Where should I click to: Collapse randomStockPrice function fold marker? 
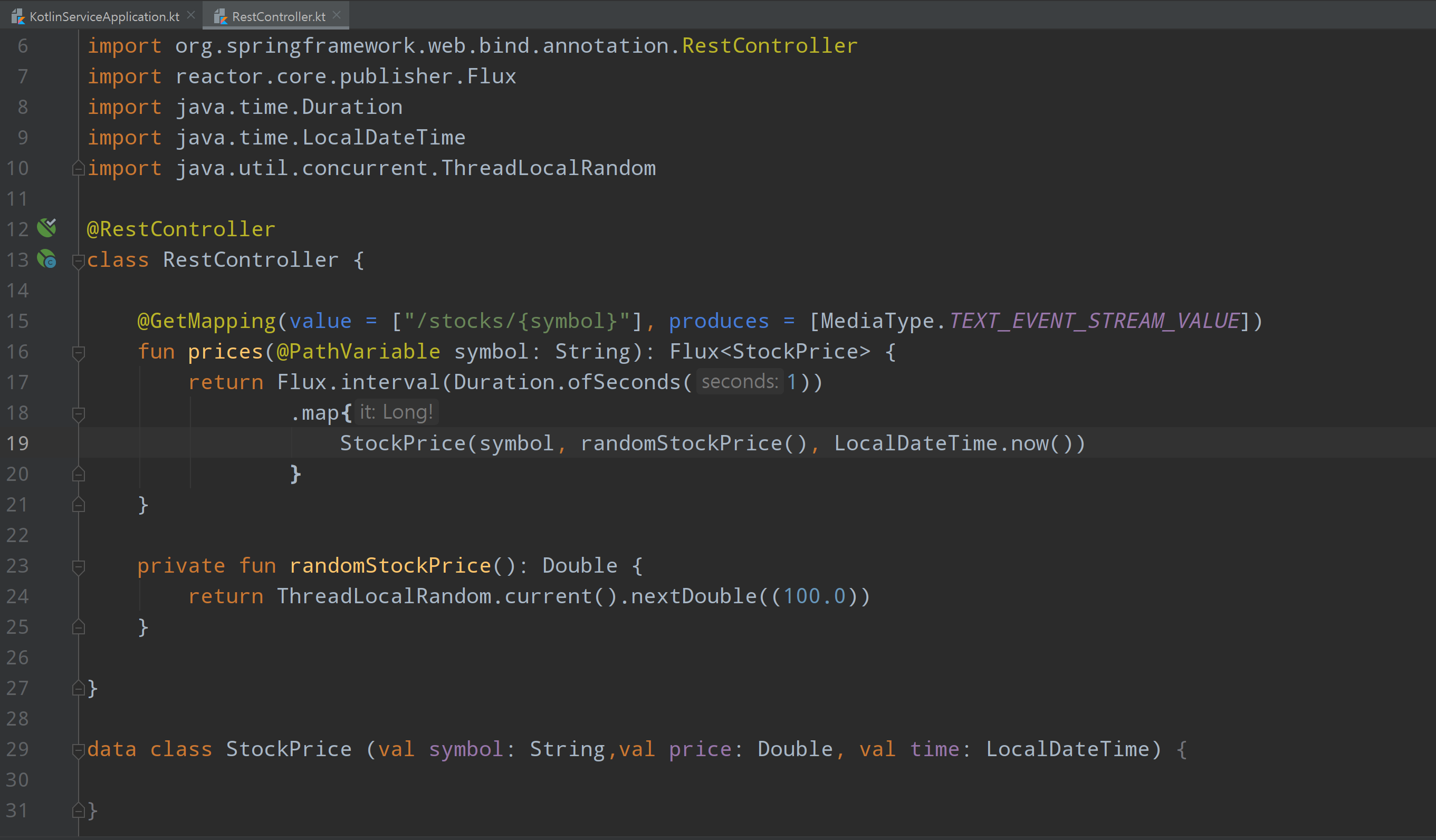(79, 567)
